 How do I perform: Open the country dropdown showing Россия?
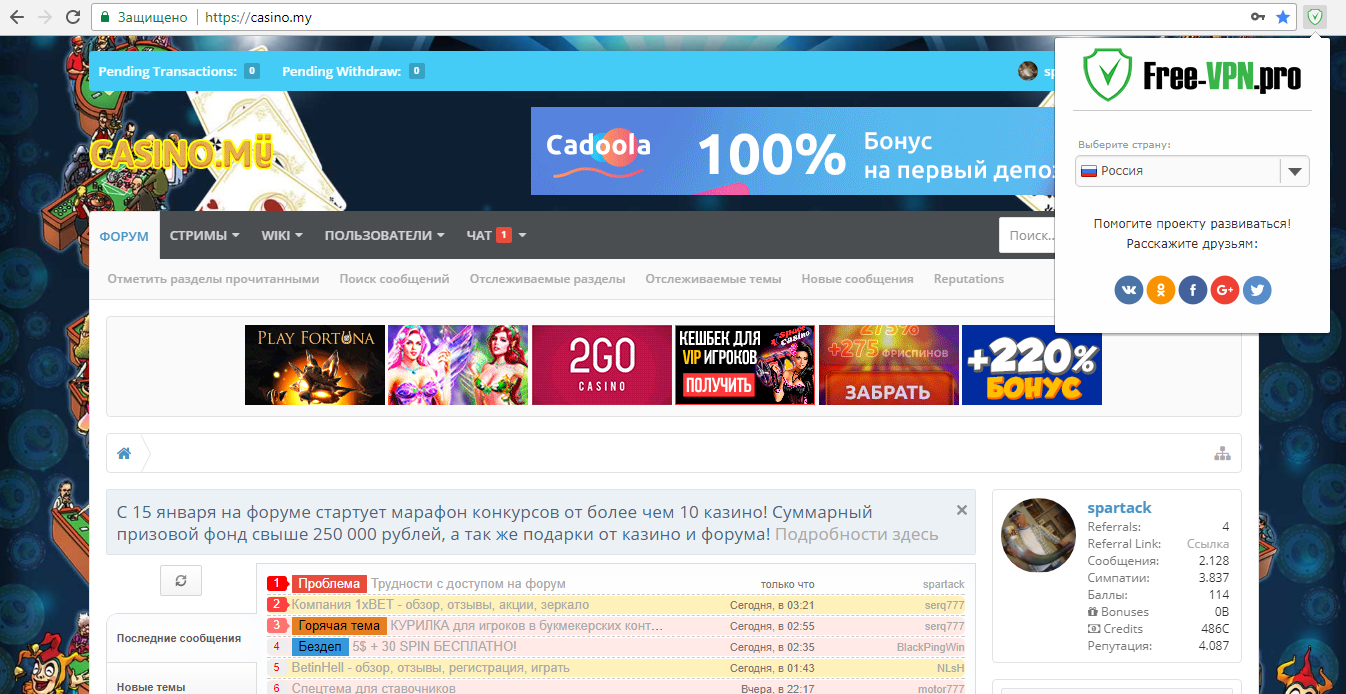click(1192, 171)
